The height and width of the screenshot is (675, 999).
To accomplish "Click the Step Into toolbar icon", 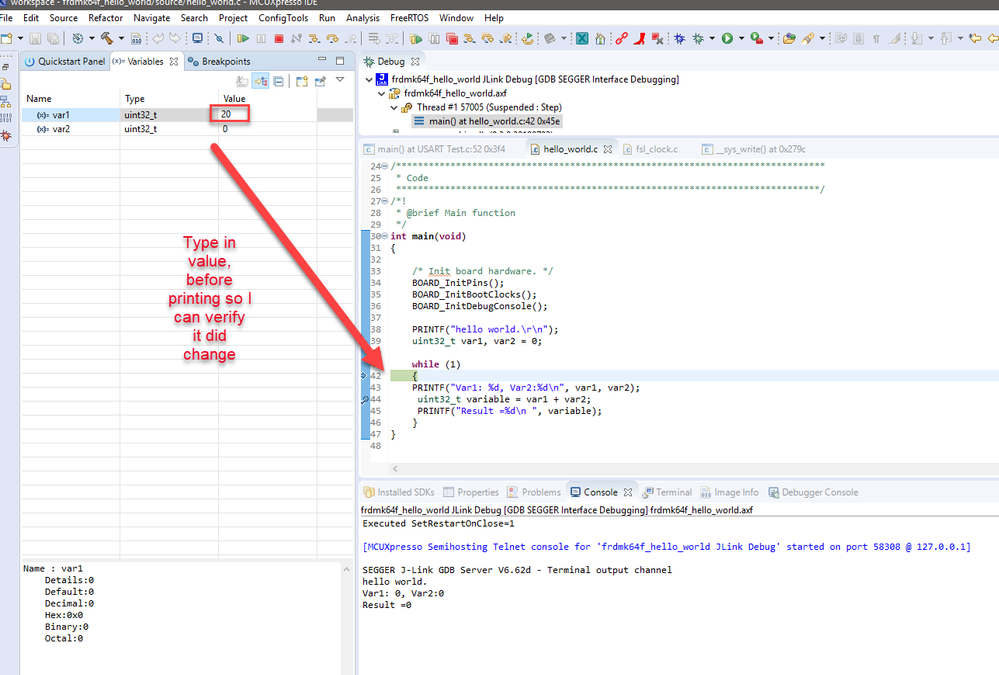I will (x=314, y=39).
